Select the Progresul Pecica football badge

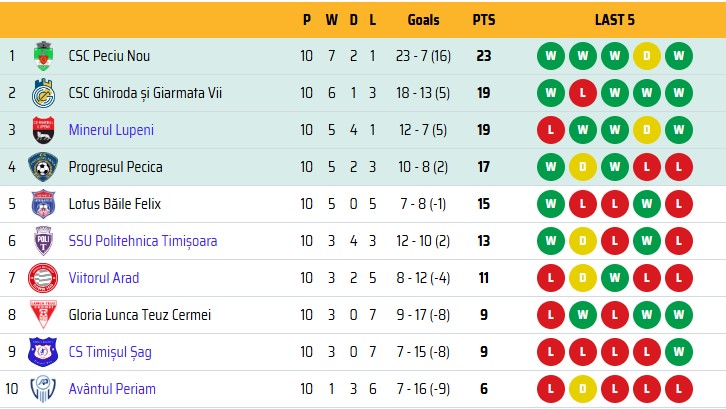tap(43, 167)
